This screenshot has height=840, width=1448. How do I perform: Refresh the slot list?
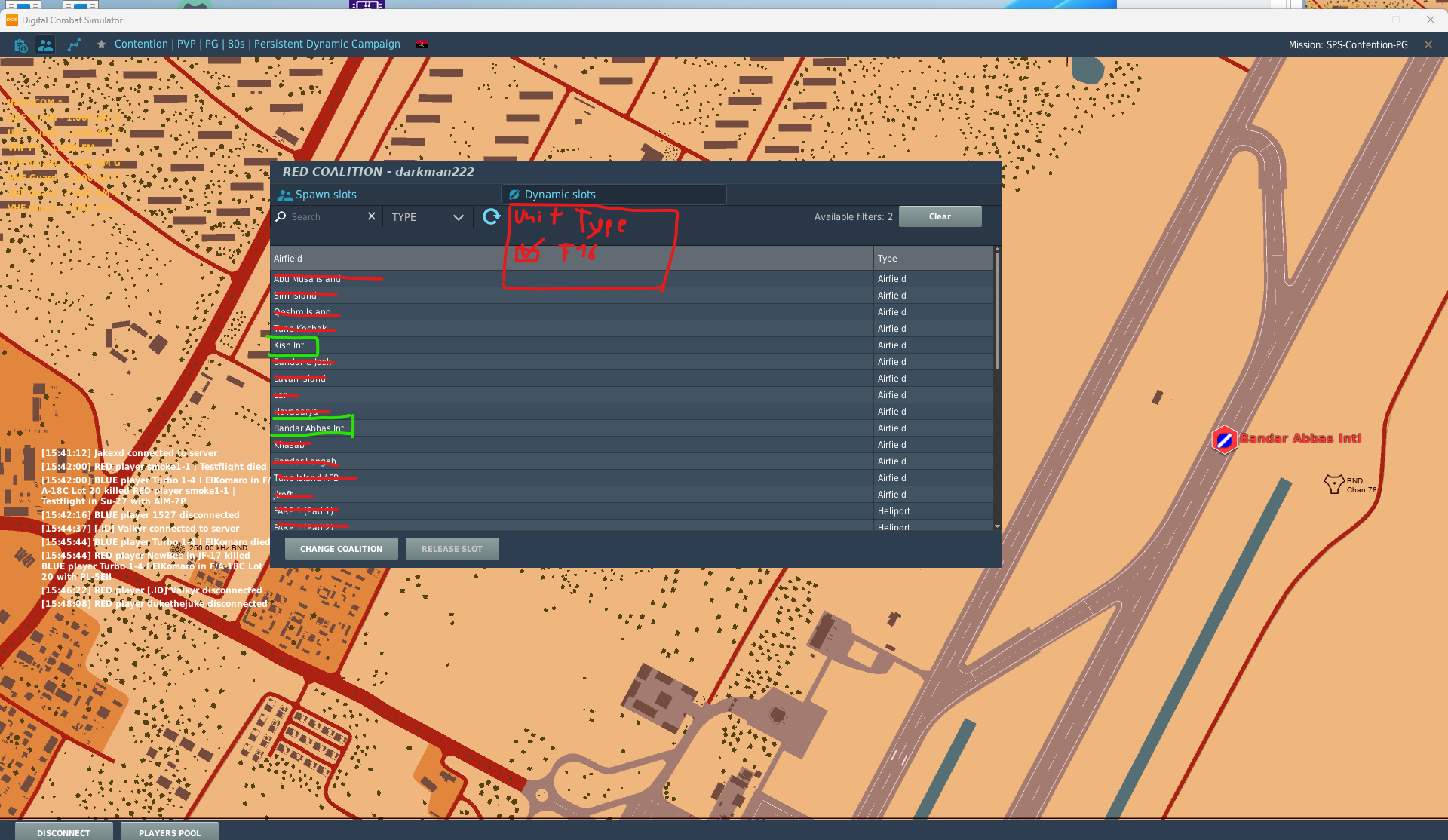[x=491, y=216]
